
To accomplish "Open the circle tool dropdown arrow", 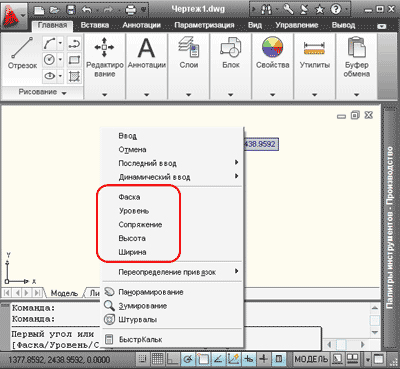I will [x=60, y=60].
